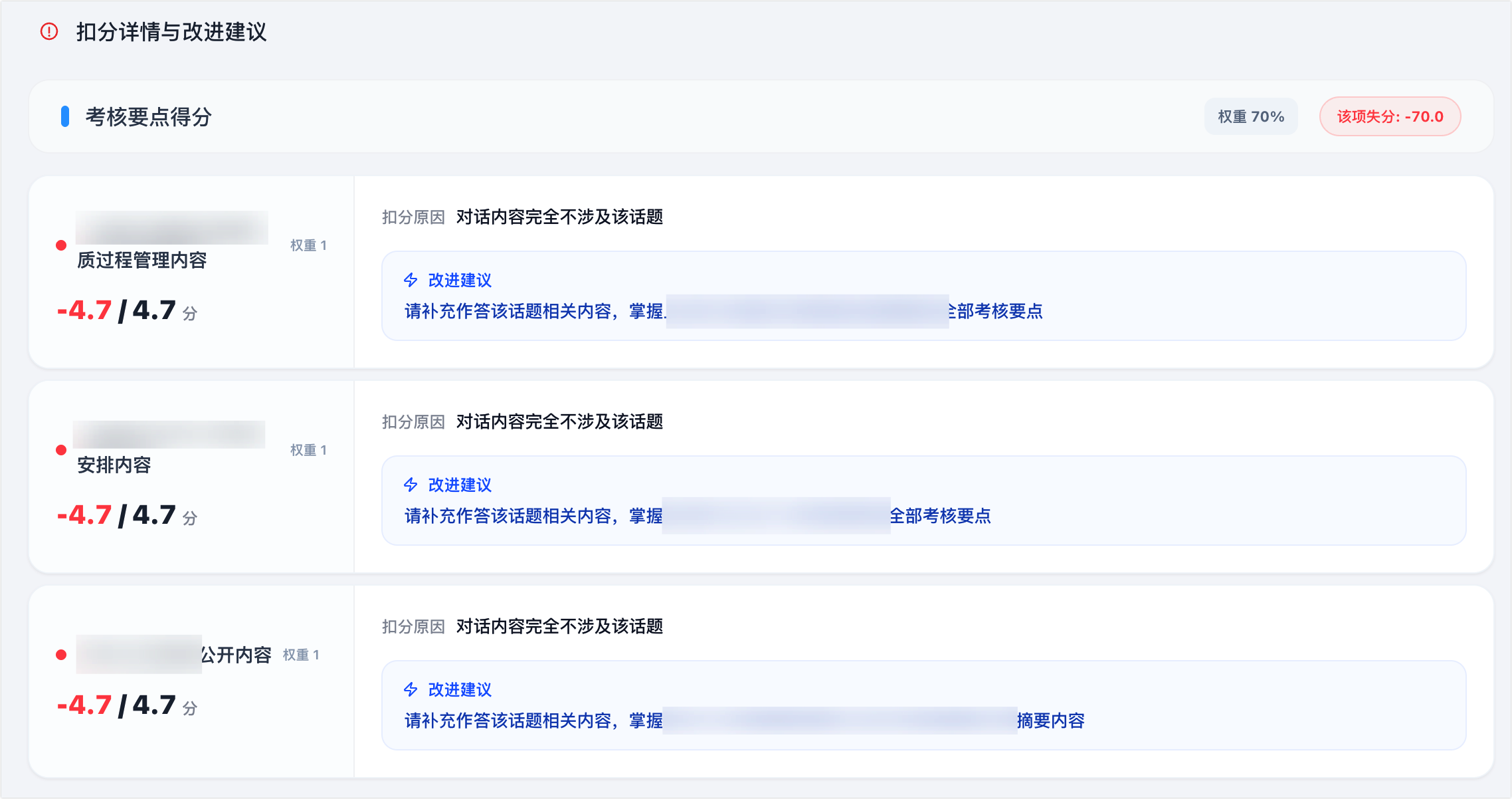Click 扣分原因 text in the 质过程管理内容 card
The width and height of the screenshot is (1512, 799).
[413, 217]
